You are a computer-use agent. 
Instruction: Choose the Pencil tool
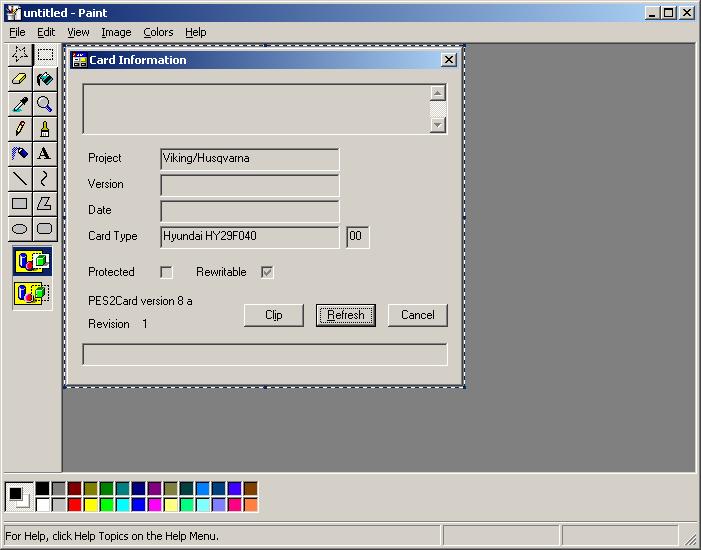click(20, 129)
